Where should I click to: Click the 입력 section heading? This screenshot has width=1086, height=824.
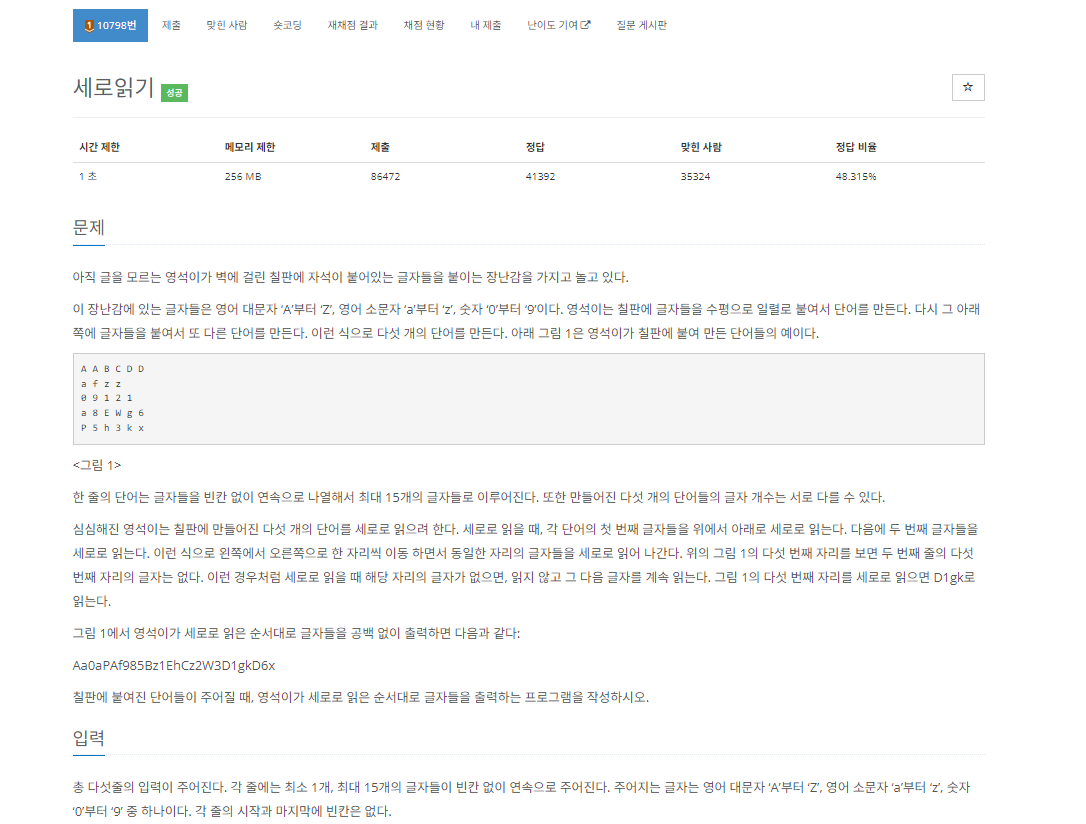[89, 738]
